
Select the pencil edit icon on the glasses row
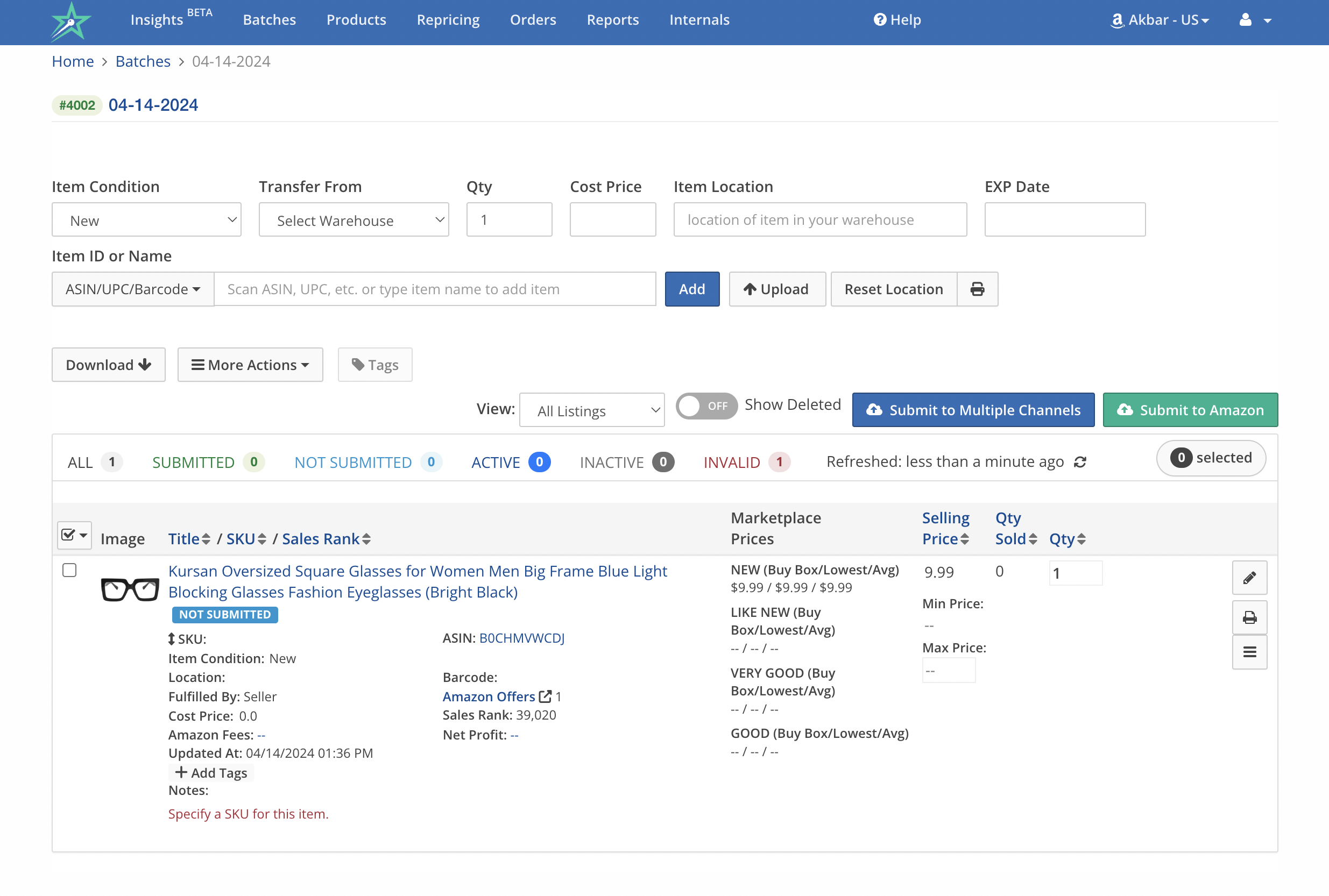(1249, 578)
